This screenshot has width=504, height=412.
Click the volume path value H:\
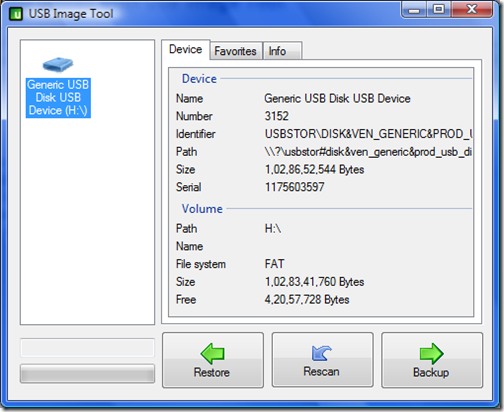click(273, 229)
